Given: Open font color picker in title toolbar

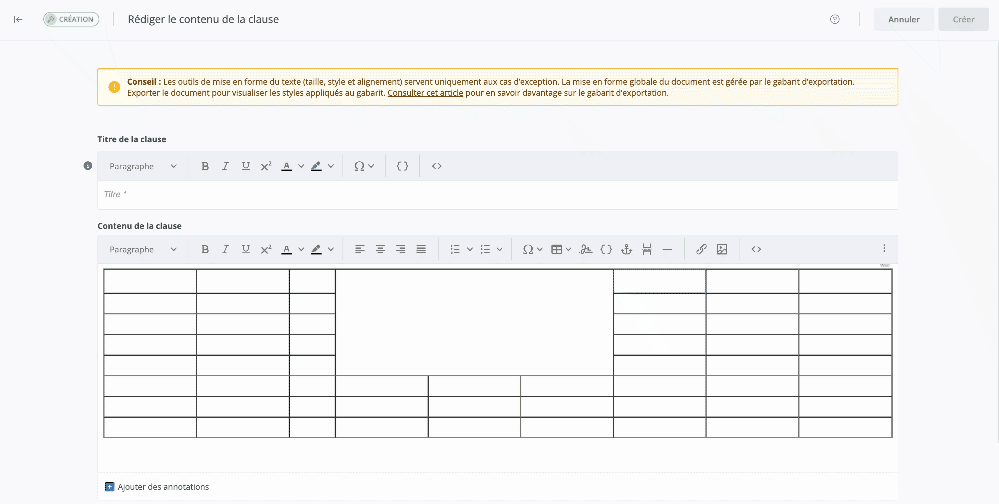Looking at the screenshot, I should click(x=291, y=166).
